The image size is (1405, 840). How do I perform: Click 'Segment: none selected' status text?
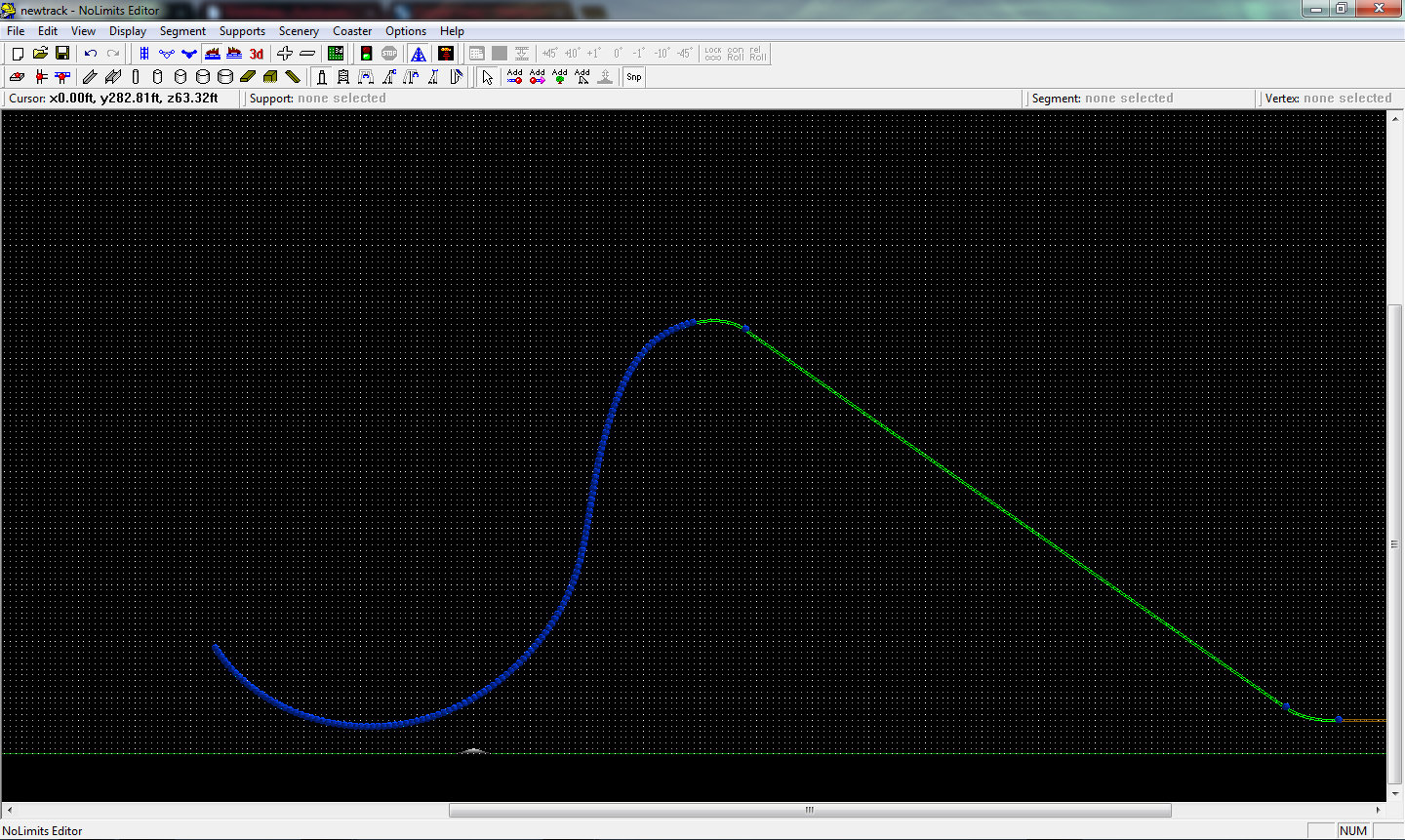coord(1103,99)
